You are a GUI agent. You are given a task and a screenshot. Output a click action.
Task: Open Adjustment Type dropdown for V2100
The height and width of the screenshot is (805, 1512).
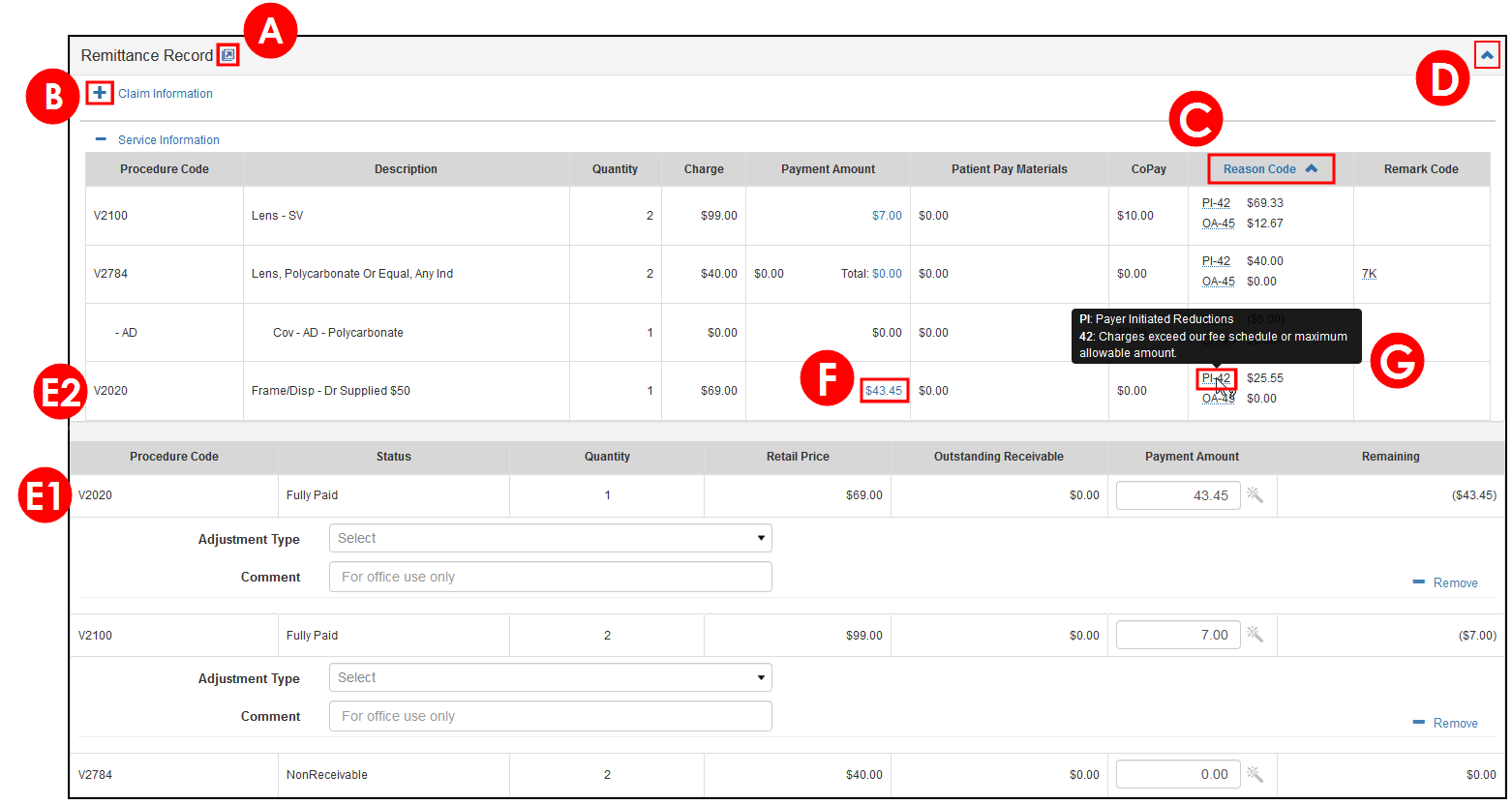tap(550, 678)
